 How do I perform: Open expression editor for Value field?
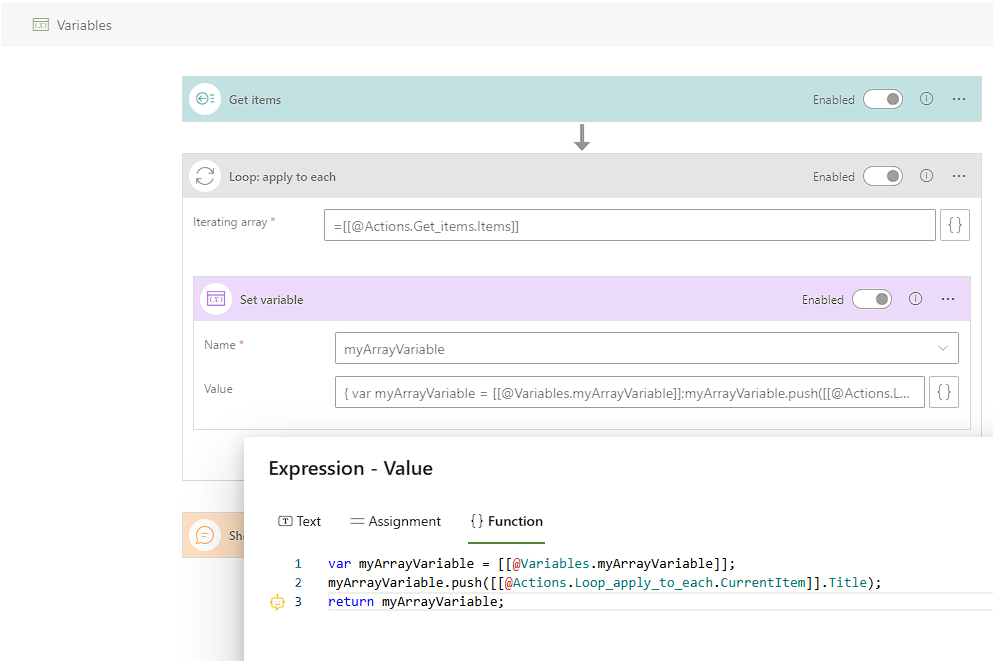point(944,393)
